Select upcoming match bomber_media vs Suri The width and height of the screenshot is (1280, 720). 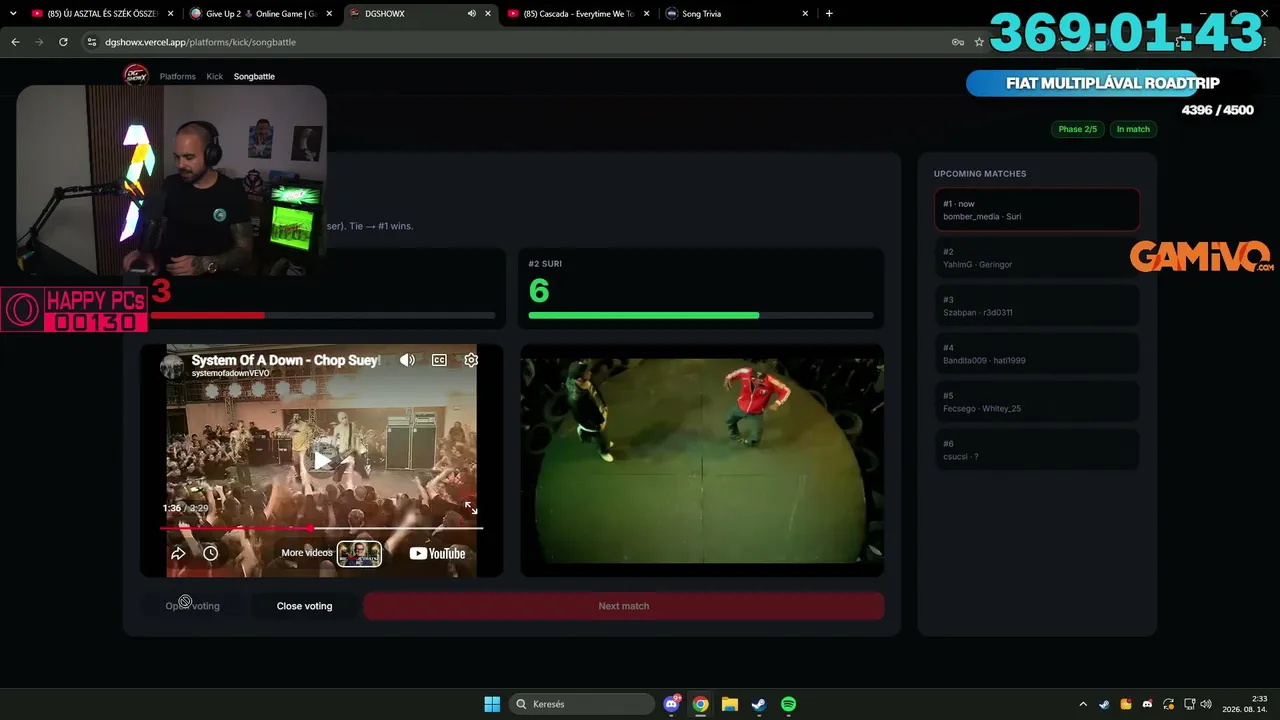(1037, 210)
